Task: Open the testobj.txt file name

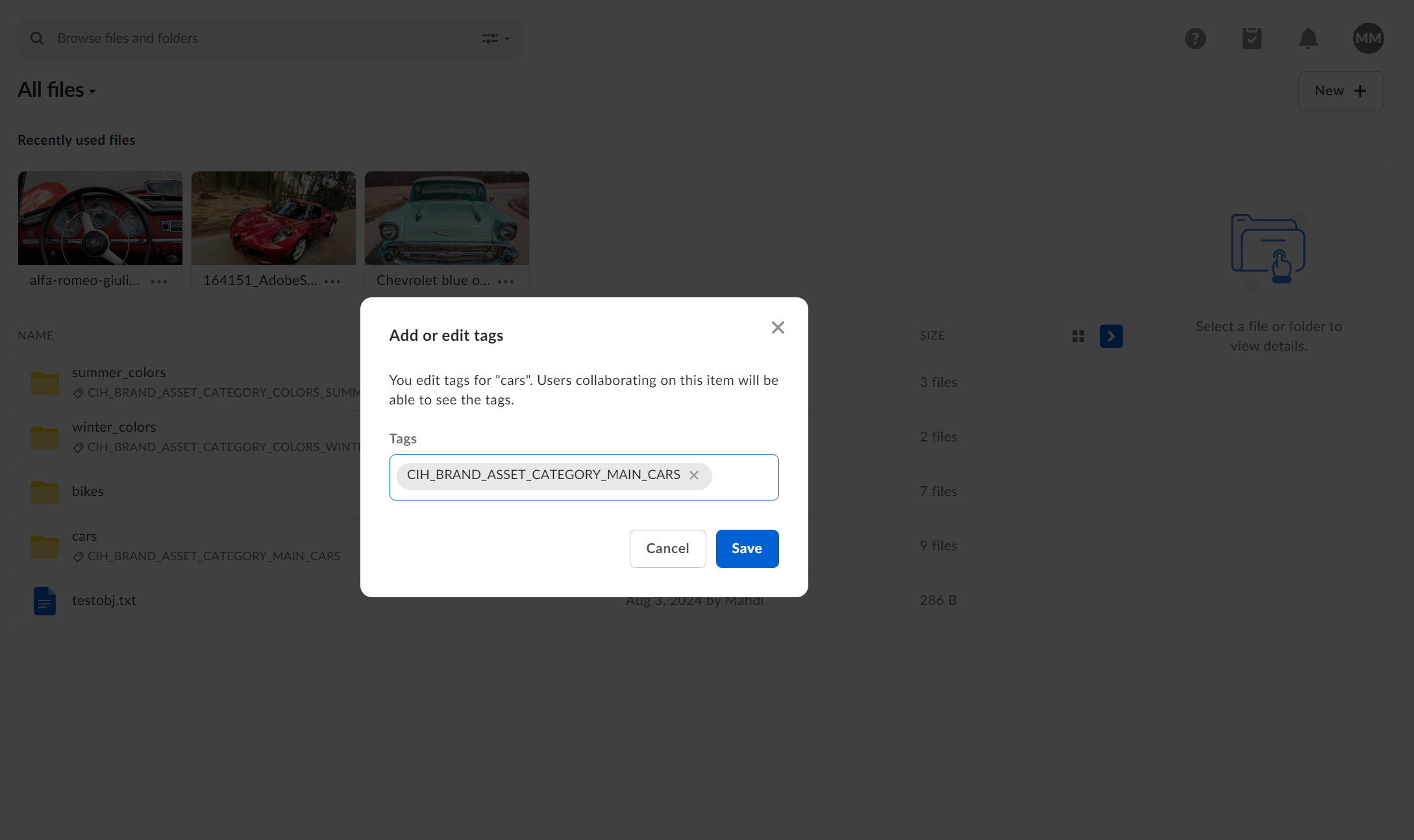Action: pyautogui.click(x=104, y=600)
